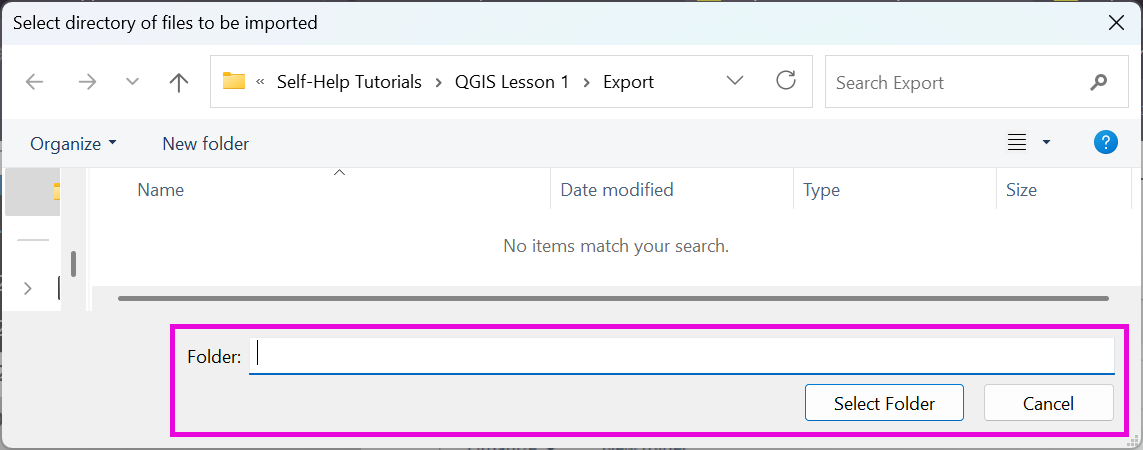This screenshot has height=450, width=1143.
Task: Click the Back navigation arrow
Action: (x=35, y=83)
